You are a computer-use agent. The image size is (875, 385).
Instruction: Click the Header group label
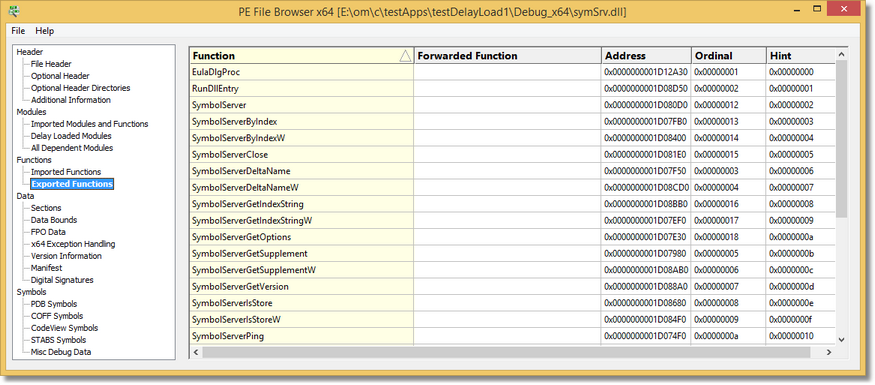pyautogui.click(x=30, y=52)
